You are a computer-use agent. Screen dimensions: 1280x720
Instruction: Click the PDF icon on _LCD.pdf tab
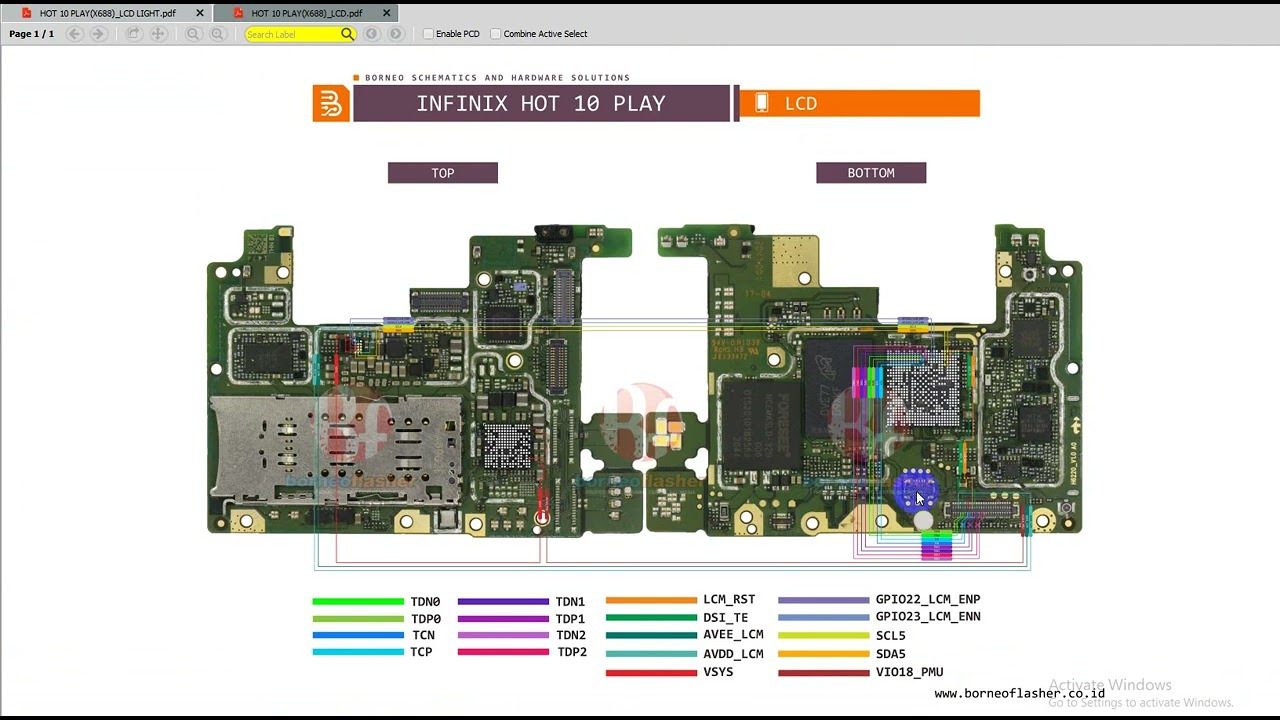[x=239, y=13]
